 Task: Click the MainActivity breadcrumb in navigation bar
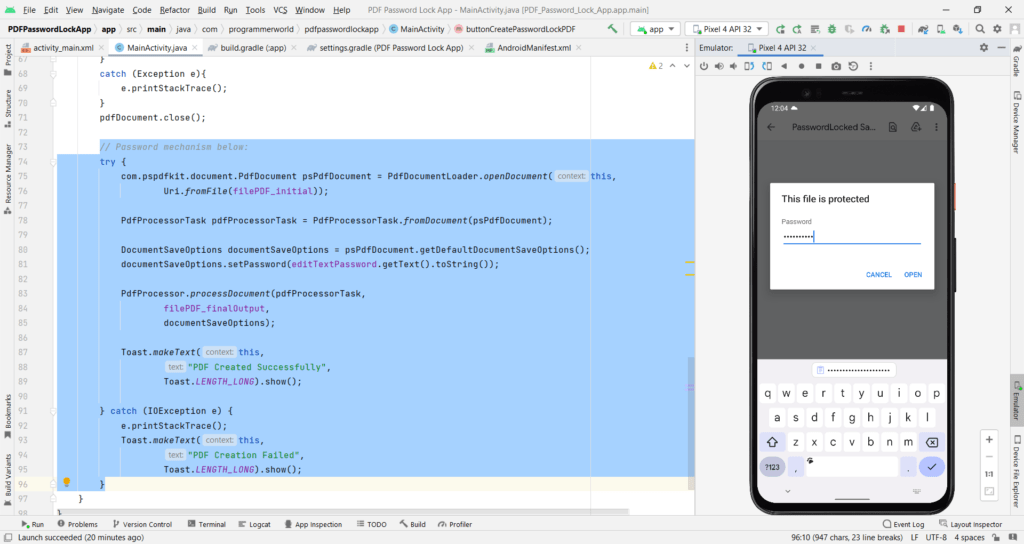click(417, 29)
